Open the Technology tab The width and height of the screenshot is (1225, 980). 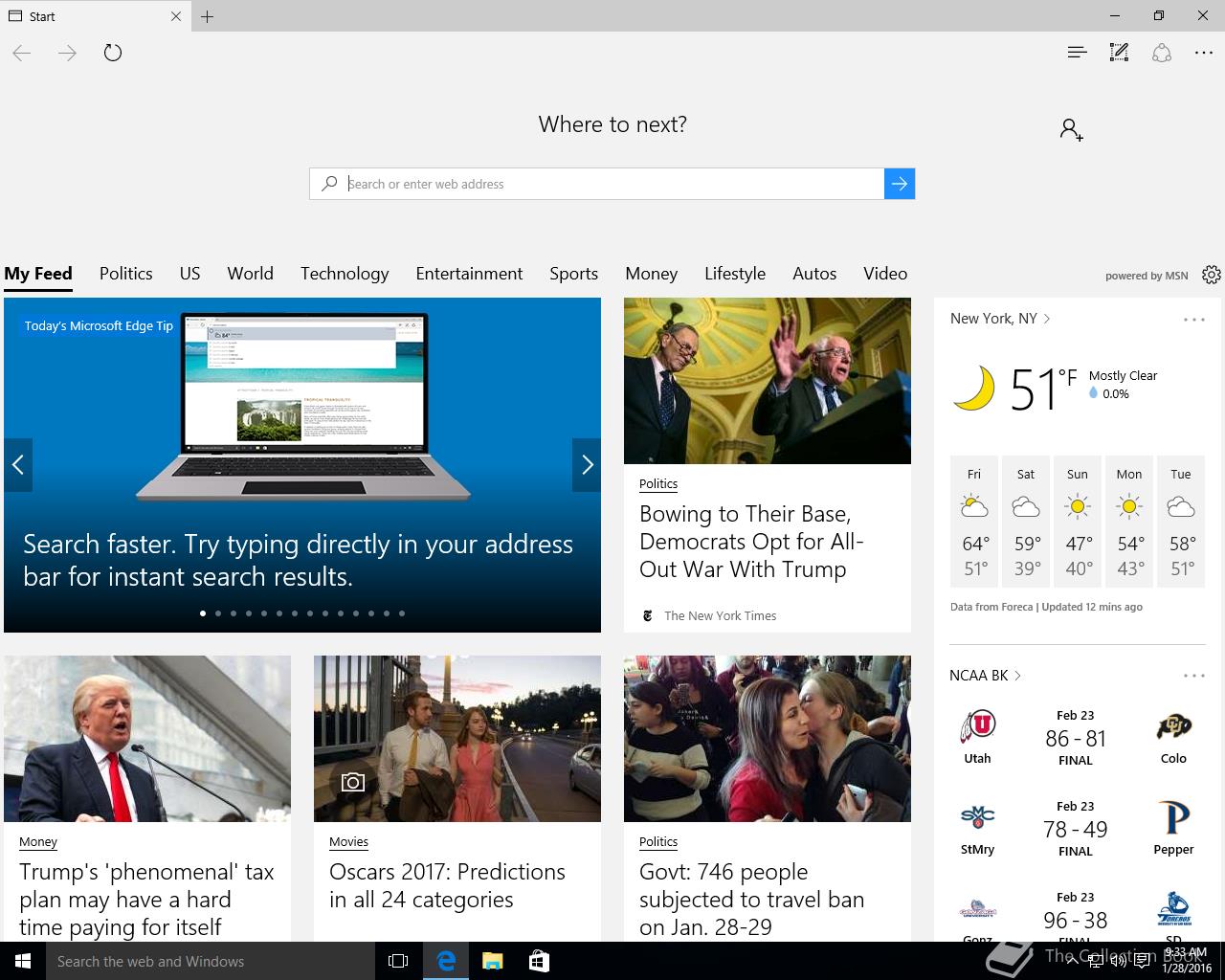point(345,274)
